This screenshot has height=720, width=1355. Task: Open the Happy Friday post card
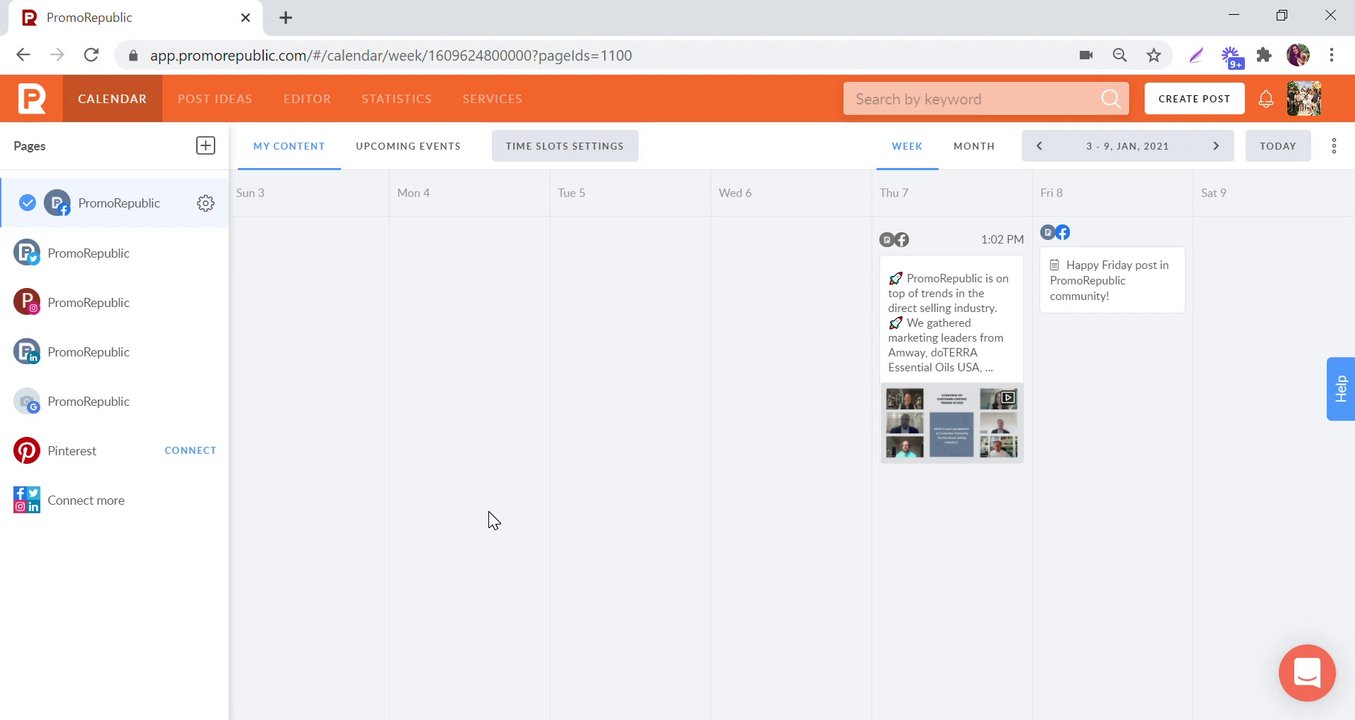[1112, 280]
